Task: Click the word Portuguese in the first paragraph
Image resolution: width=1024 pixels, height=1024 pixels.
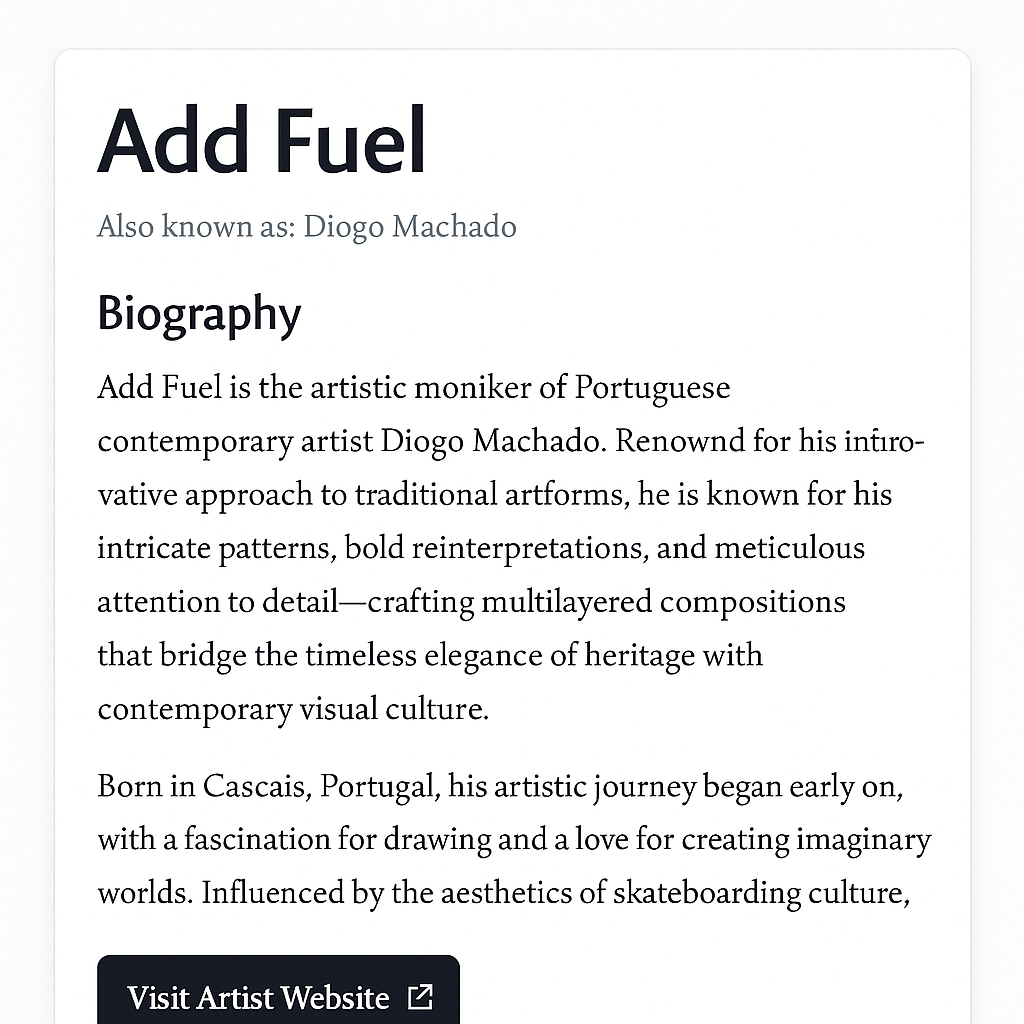Action: (652, 388)
